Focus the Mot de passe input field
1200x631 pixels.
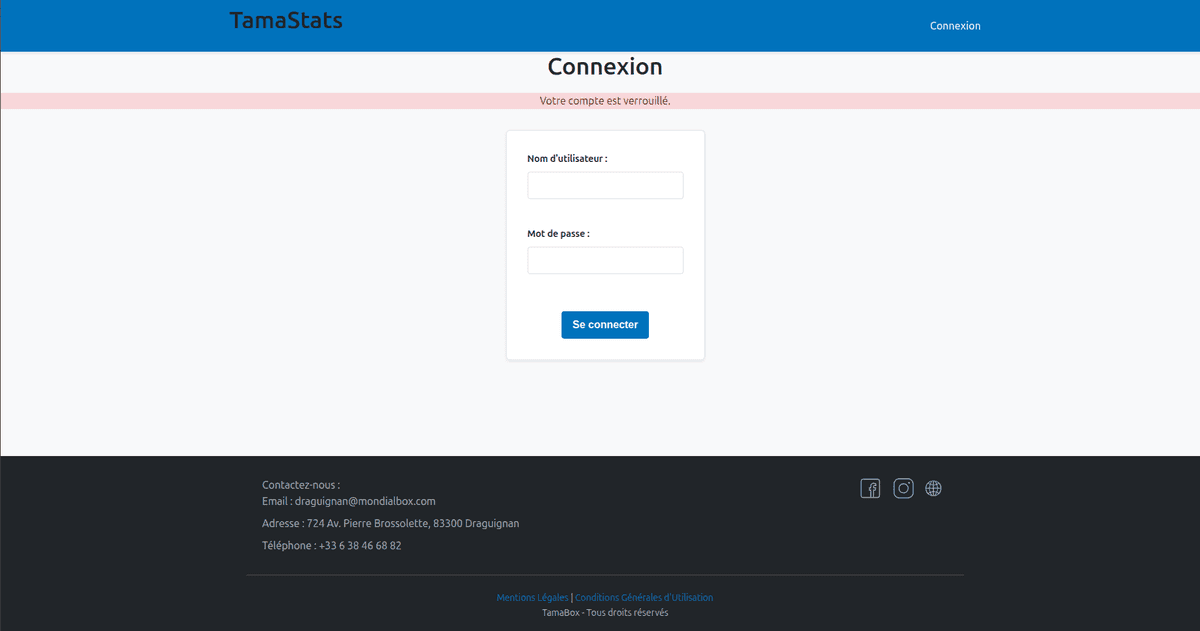605,260
